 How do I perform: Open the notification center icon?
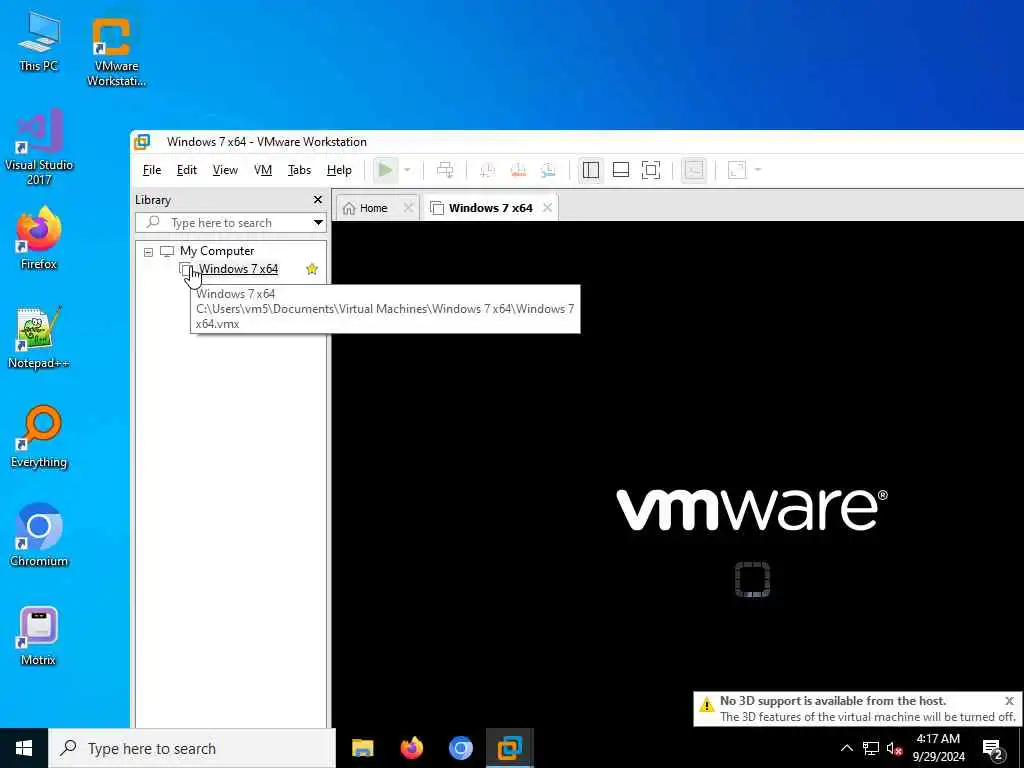[x=993, y=748]
